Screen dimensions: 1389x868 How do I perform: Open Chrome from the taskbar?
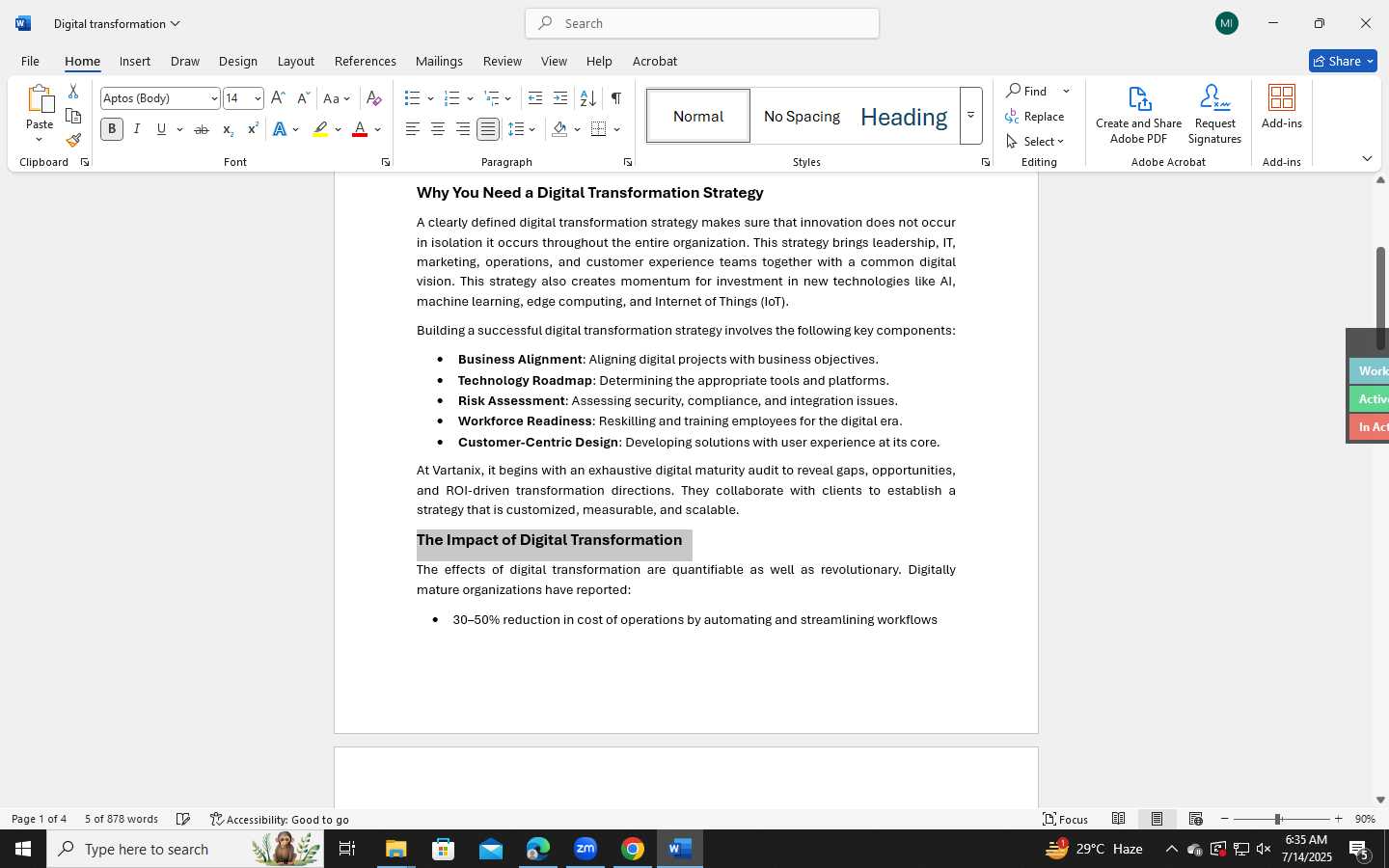(633, 849)
